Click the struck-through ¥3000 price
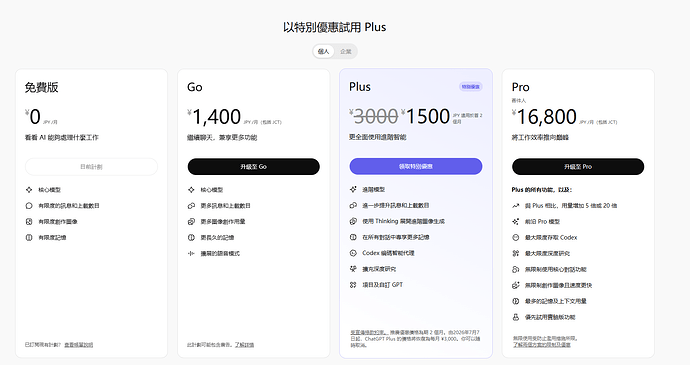690x365 pixels. pyautogui.click(x=374, y=116)
